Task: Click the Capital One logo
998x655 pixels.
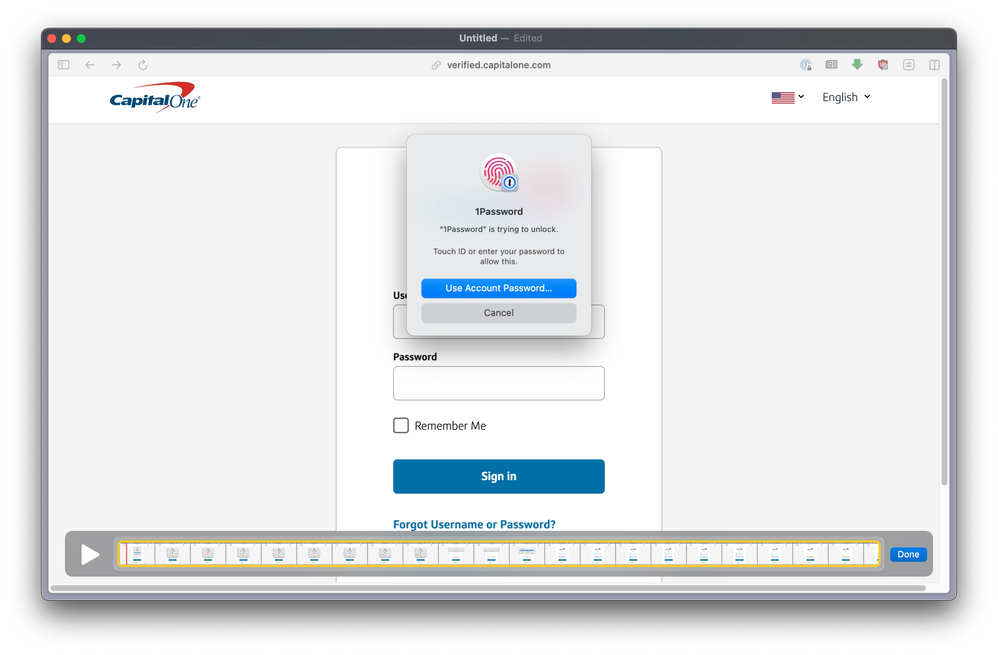Action: 155,97
